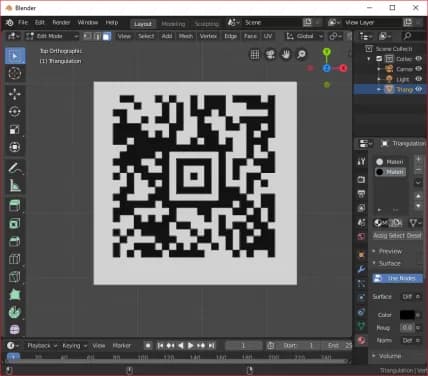
Task: Click the material Color swatch
Action: tap(407, 315)
